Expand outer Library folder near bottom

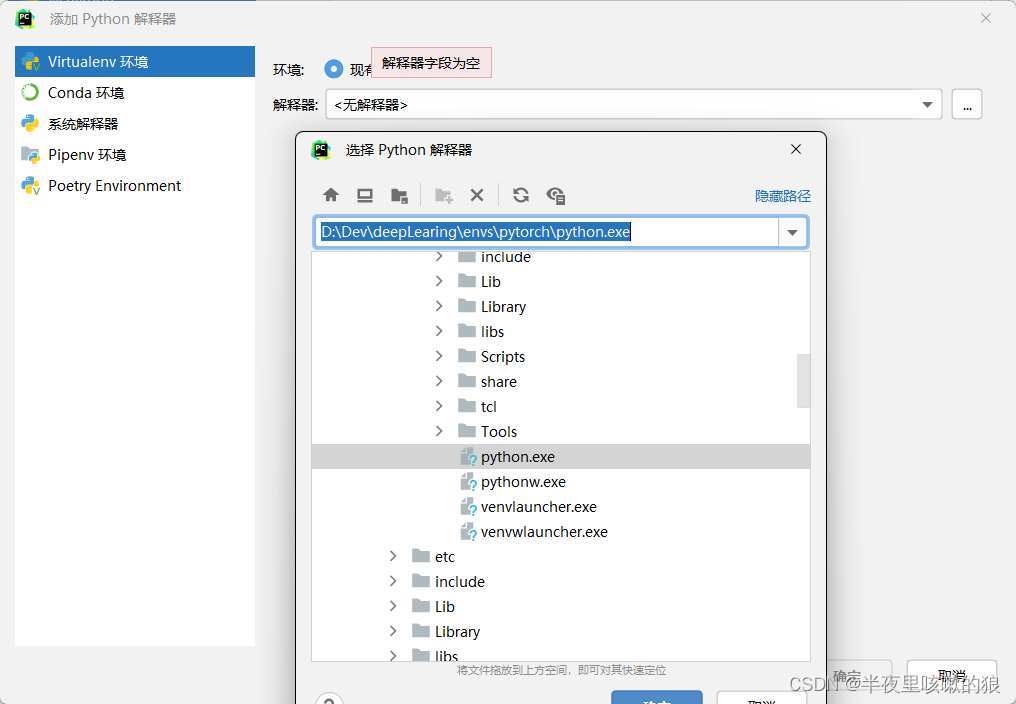tap(393, 631)
